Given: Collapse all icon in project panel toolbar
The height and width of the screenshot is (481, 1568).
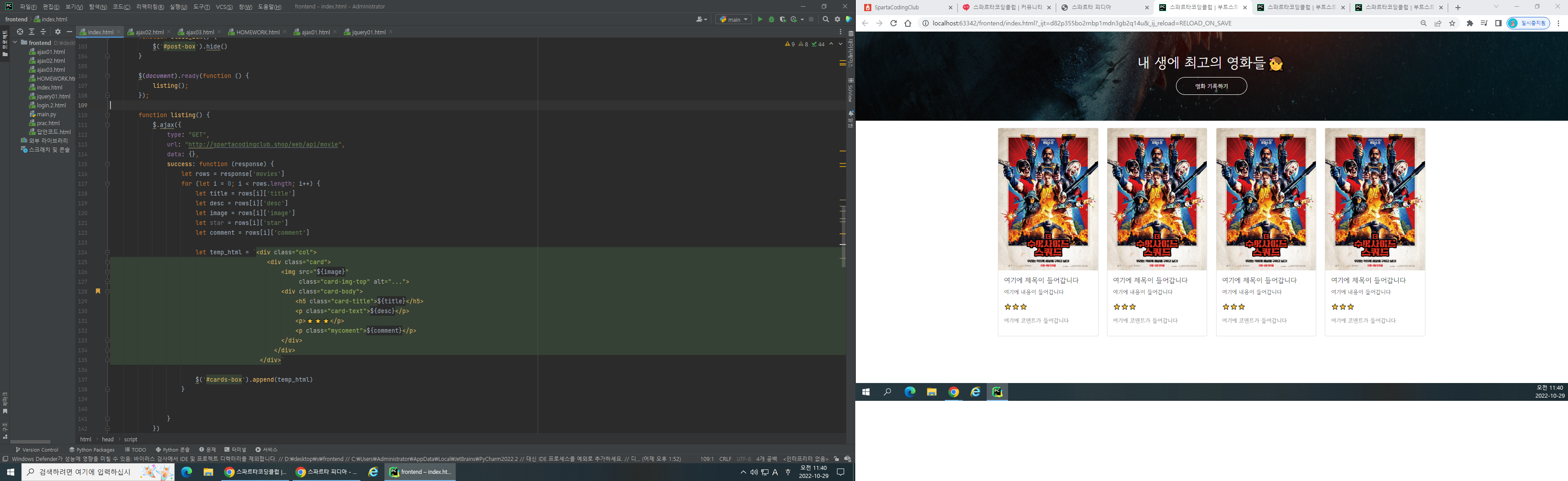Looking at the screenshot, I should tap(43, 32).
